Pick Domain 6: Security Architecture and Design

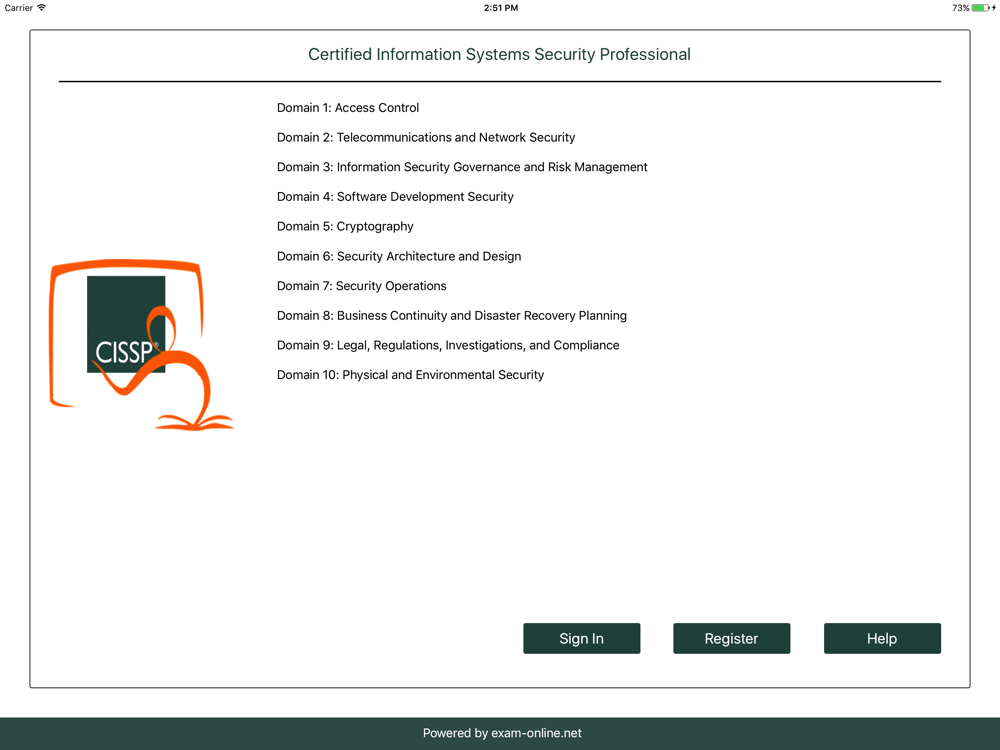[399, 256]
